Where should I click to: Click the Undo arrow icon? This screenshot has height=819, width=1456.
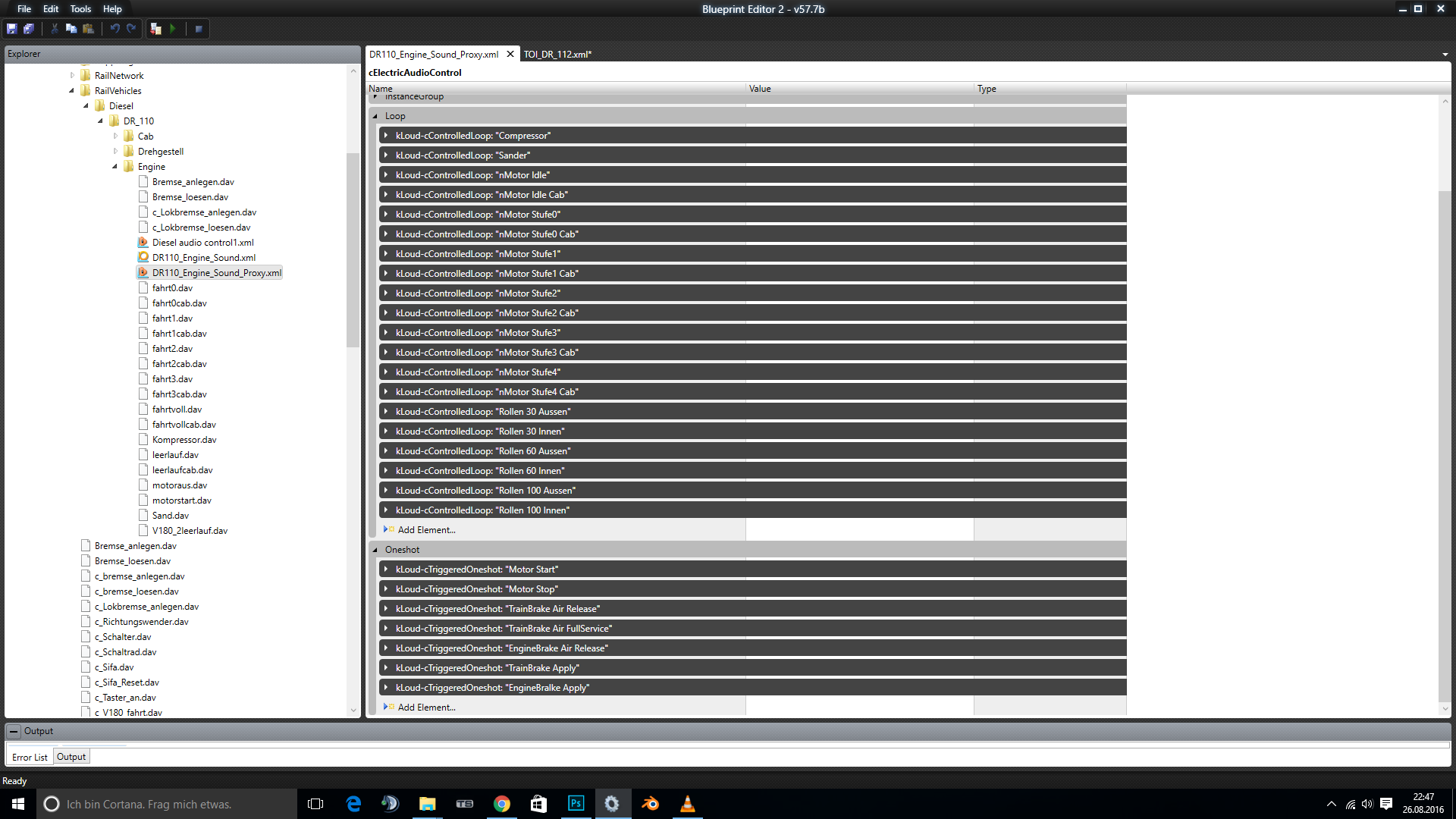pos(115,29)
